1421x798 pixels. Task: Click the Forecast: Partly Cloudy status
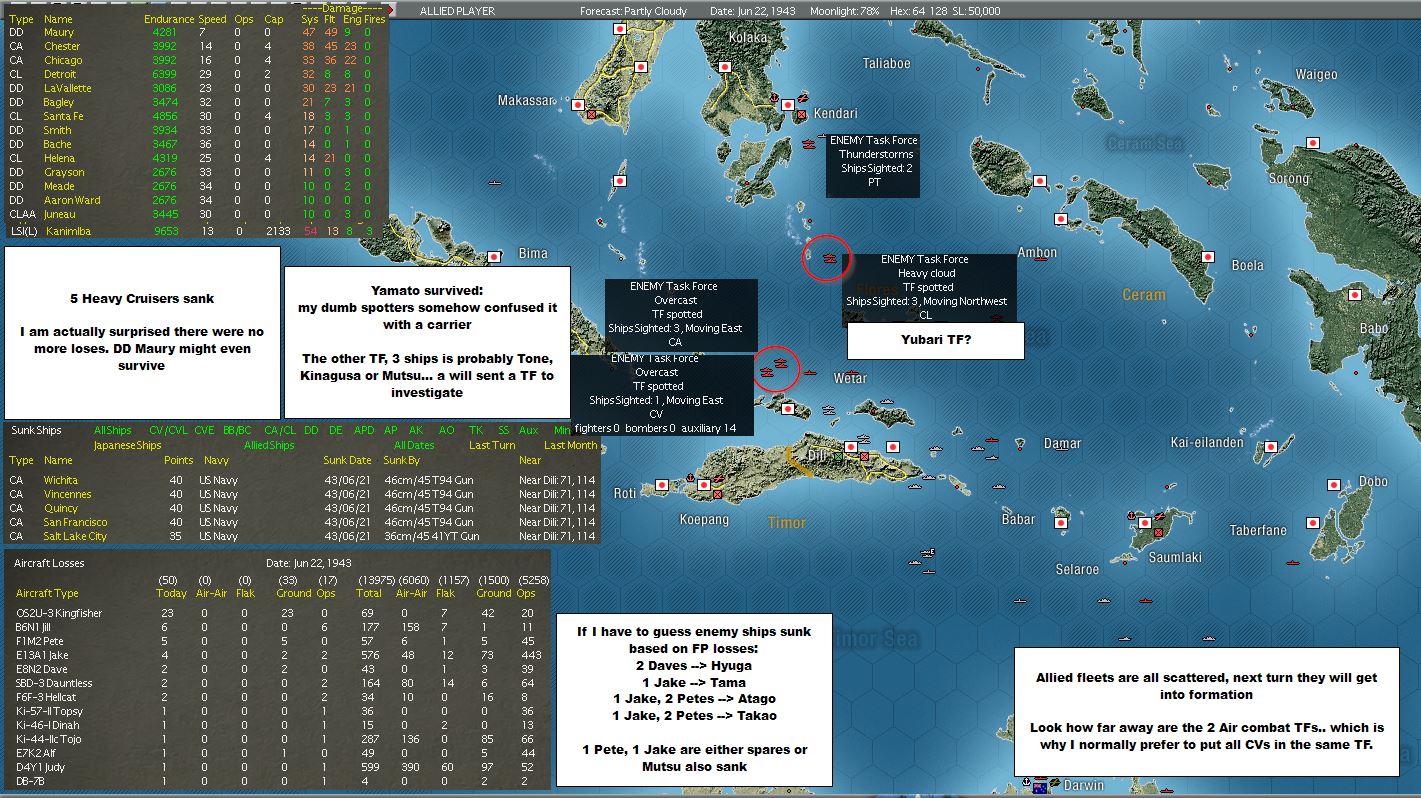coord(635,11)
